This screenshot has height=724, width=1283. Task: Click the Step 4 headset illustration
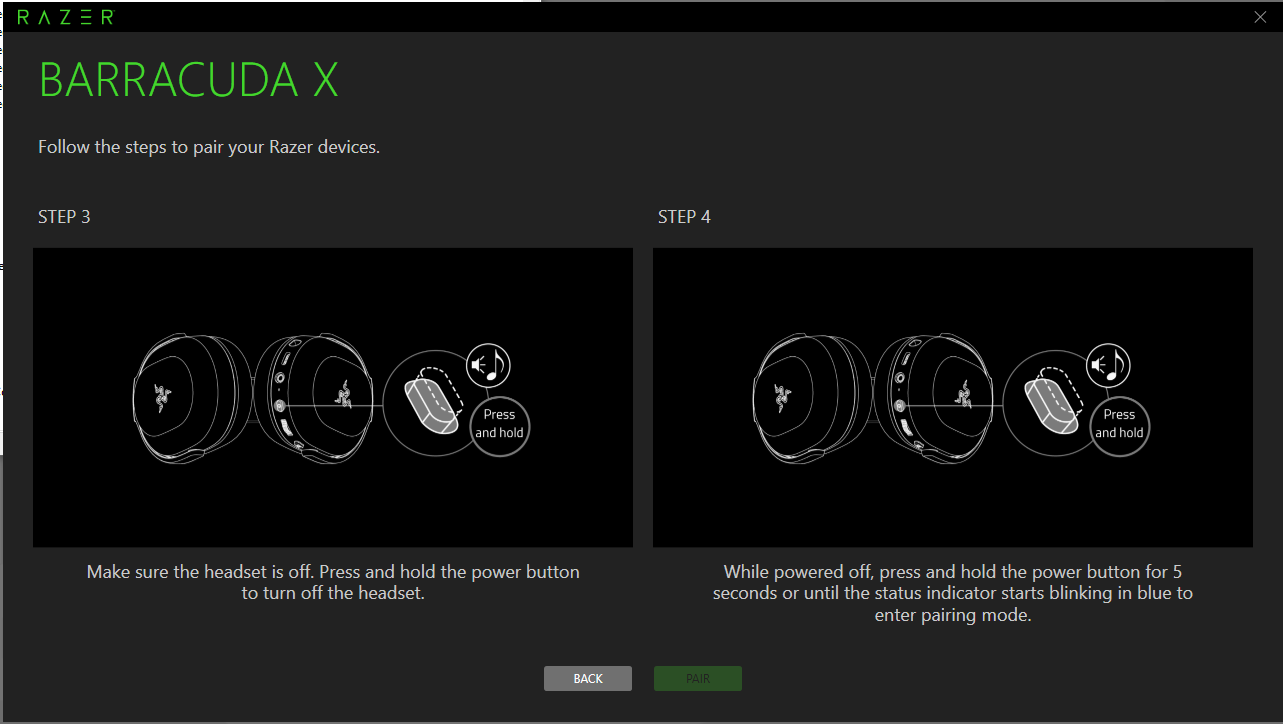point(953,397)
